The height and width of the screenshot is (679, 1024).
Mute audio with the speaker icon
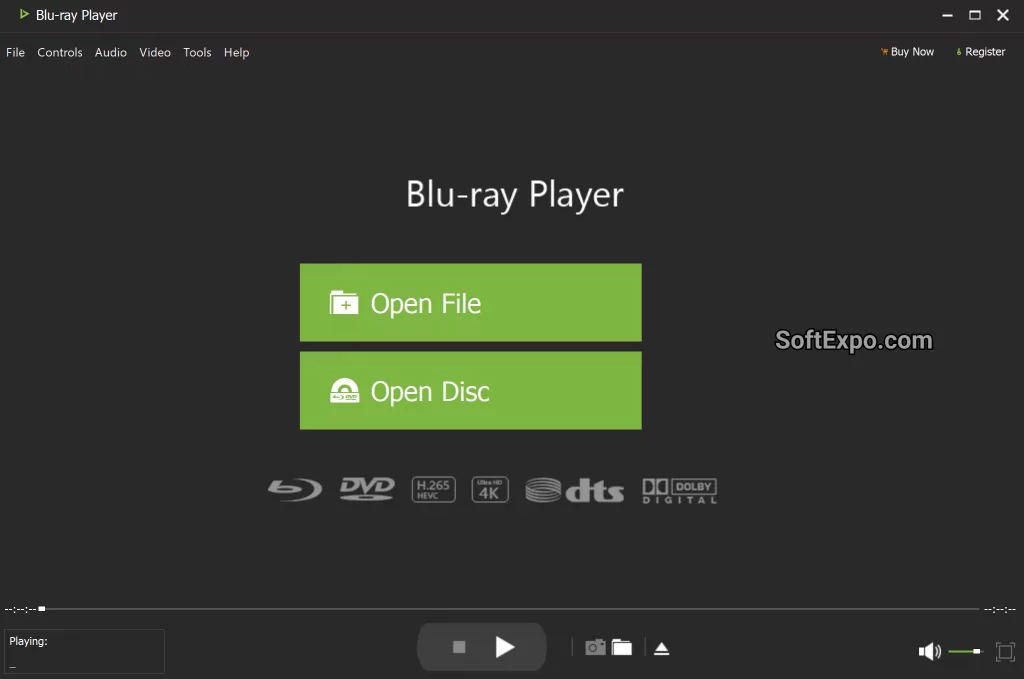[x=928, y=651]
